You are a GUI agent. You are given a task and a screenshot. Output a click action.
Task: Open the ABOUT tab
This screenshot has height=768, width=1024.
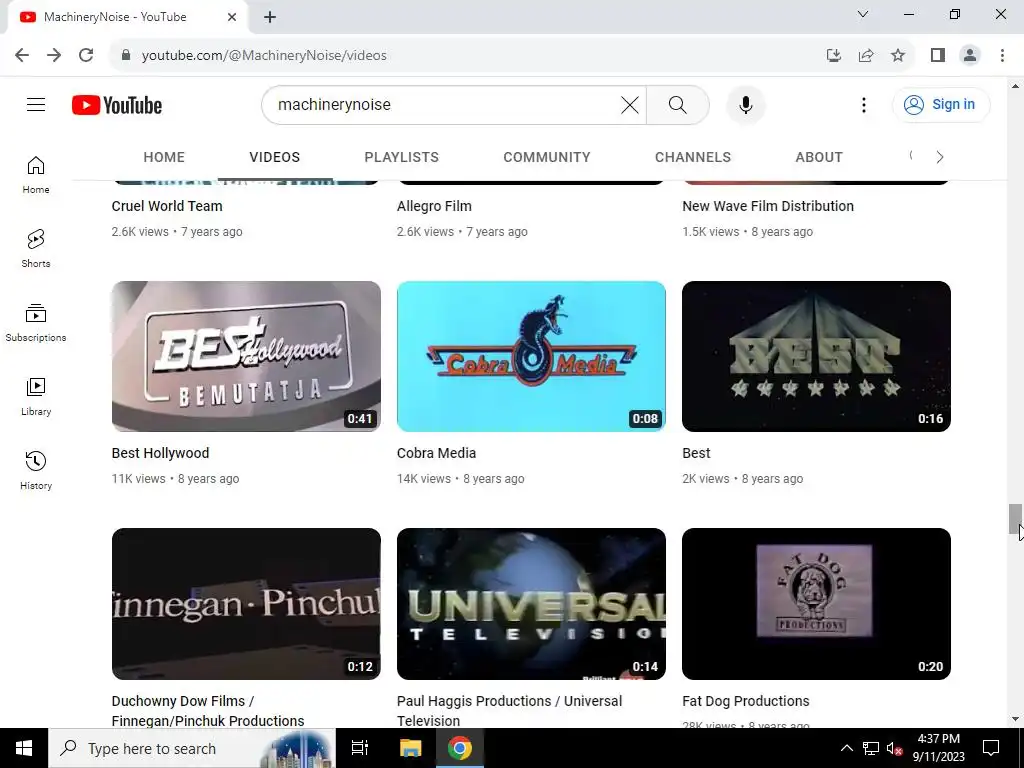[x=819, y=157]
